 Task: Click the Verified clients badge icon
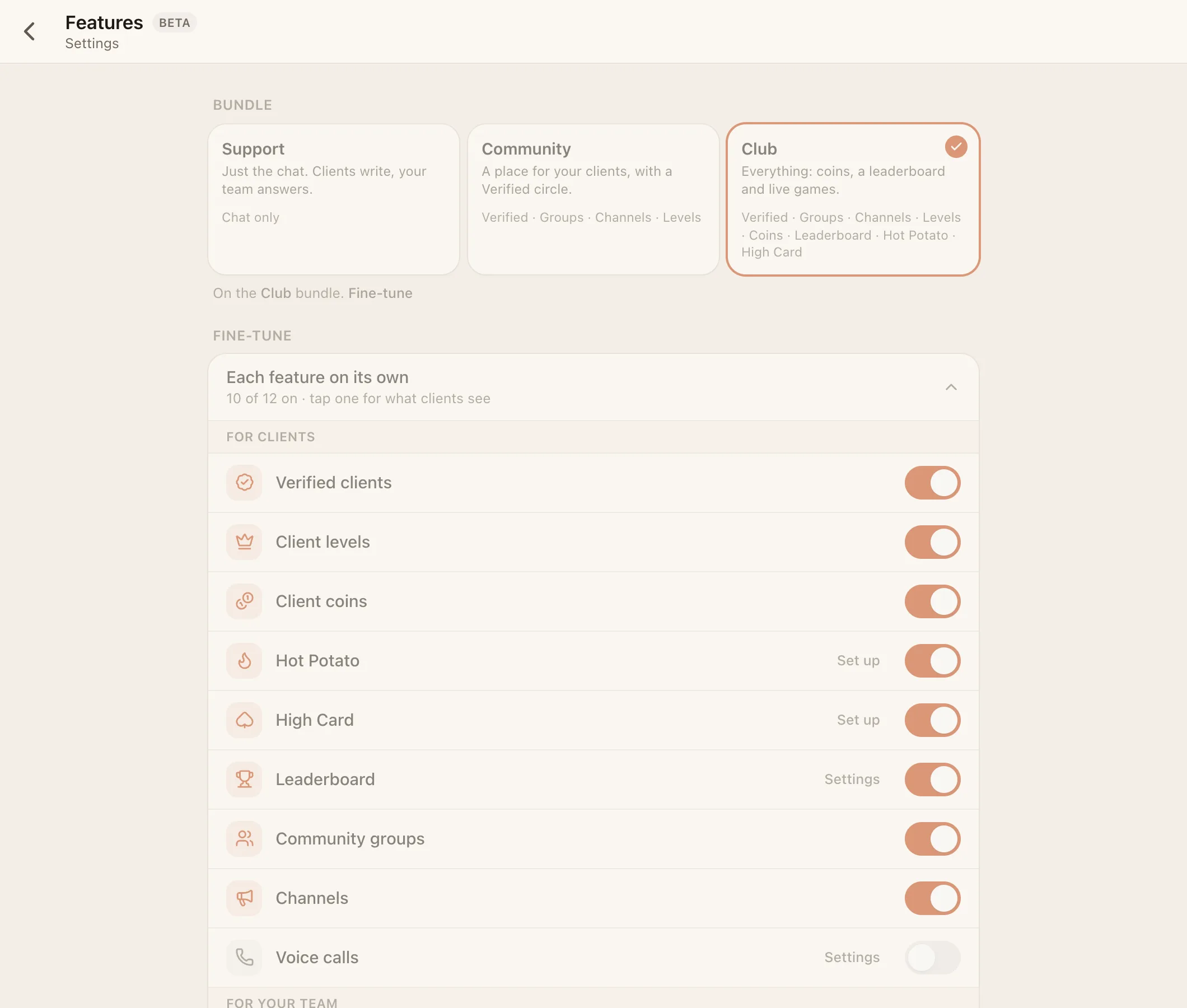click(x=245, y=483)
